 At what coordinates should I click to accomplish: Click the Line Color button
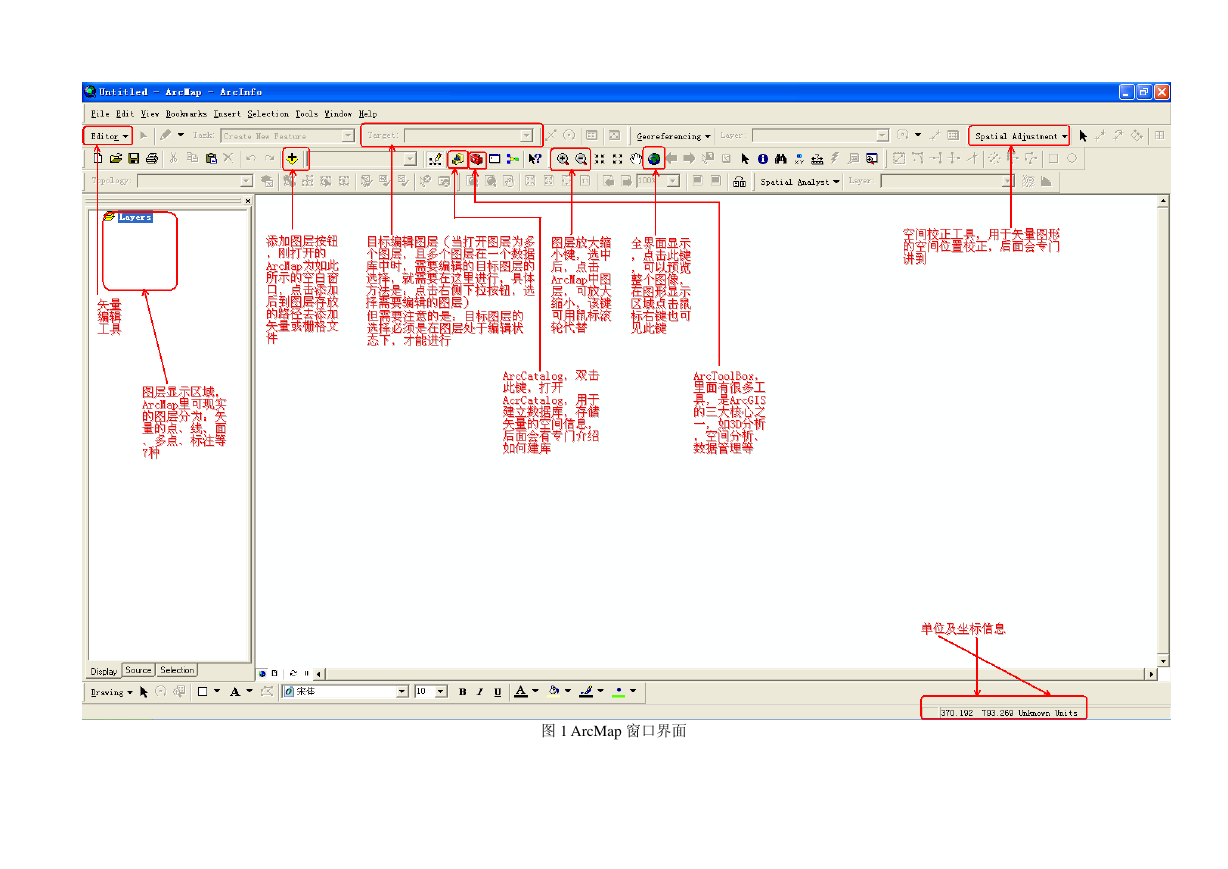[x=587, y=691]
